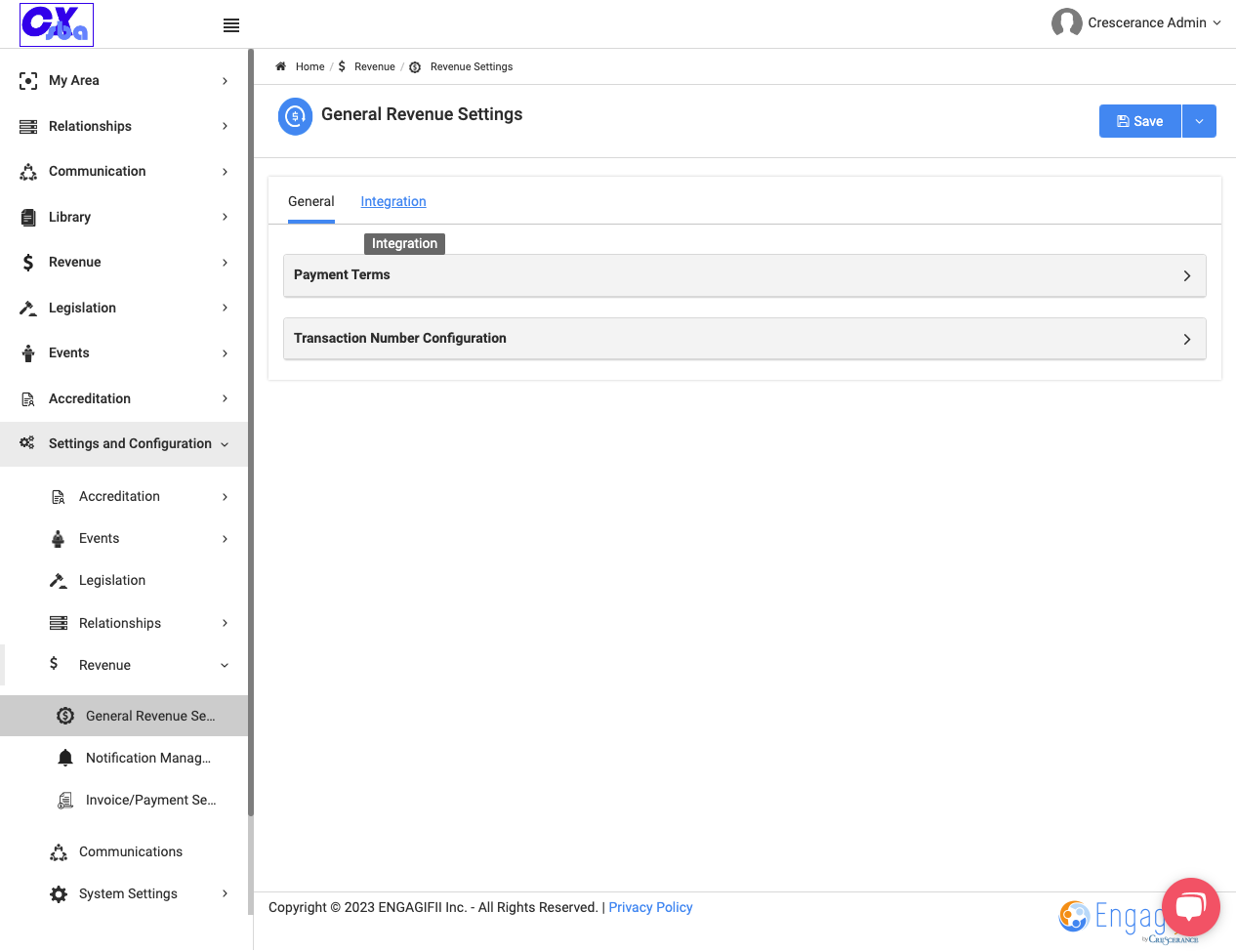Expand top-level Relationships chevron
The width and height of the screenshot is (1236, 952).
pos(225,126)
